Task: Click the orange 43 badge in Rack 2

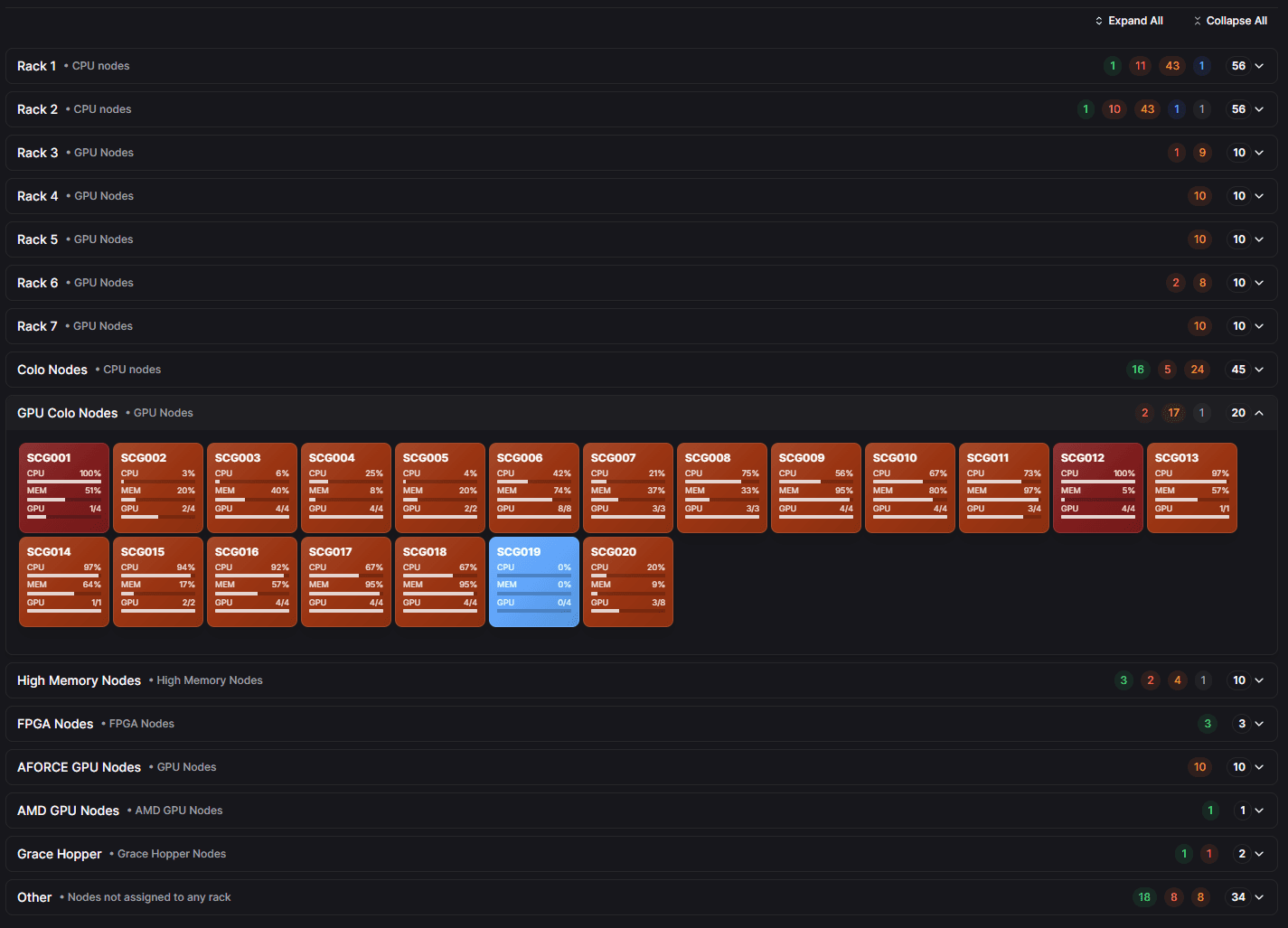Action: point(1147,109)
